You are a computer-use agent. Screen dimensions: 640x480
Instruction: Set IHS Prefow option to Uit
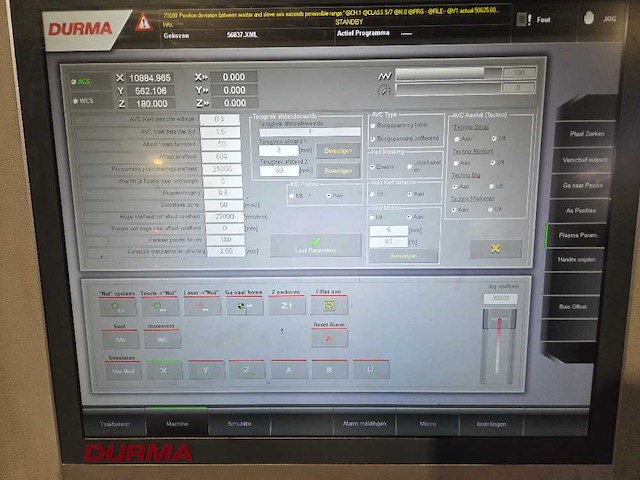291,196
